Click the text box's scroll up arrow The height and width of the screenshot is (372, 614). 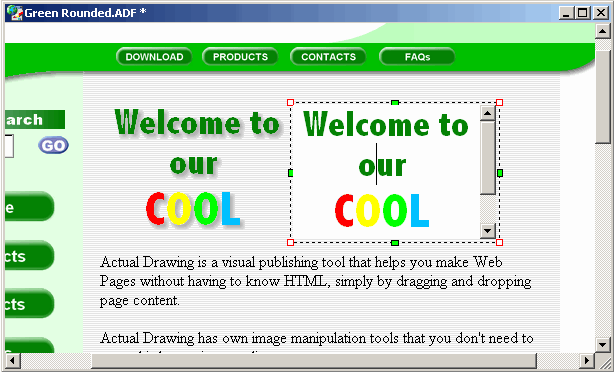[488, 114]
